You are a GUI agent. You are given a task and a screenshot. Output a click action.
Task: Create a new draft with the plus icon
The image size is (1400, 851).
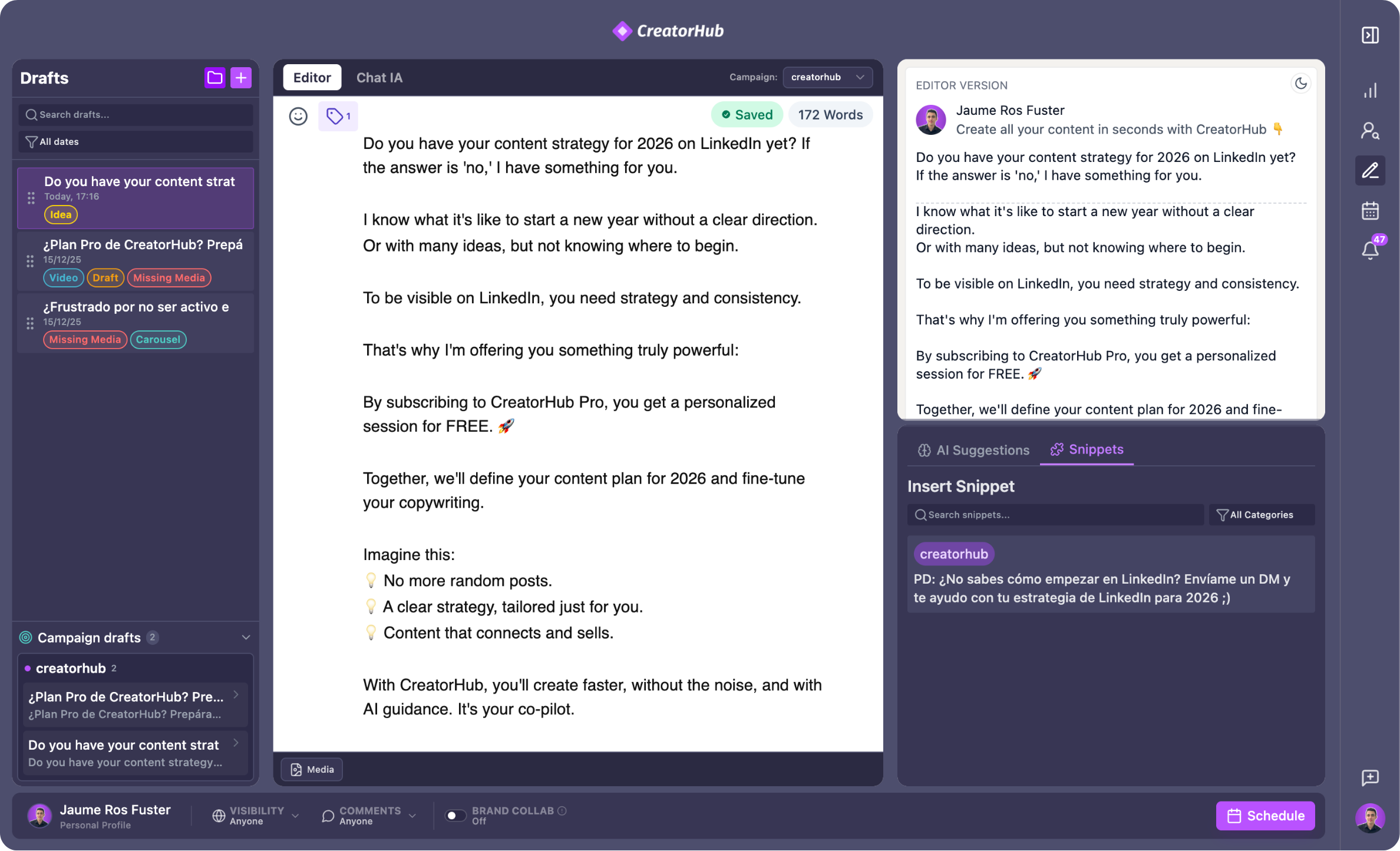coord(241,77)
